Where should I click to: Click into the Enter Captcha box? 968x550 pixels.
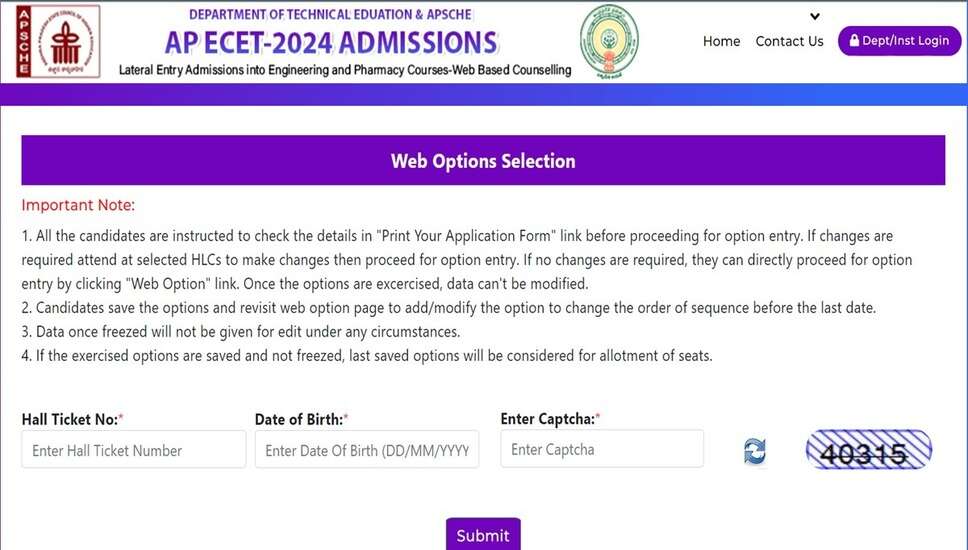point(602,449)
